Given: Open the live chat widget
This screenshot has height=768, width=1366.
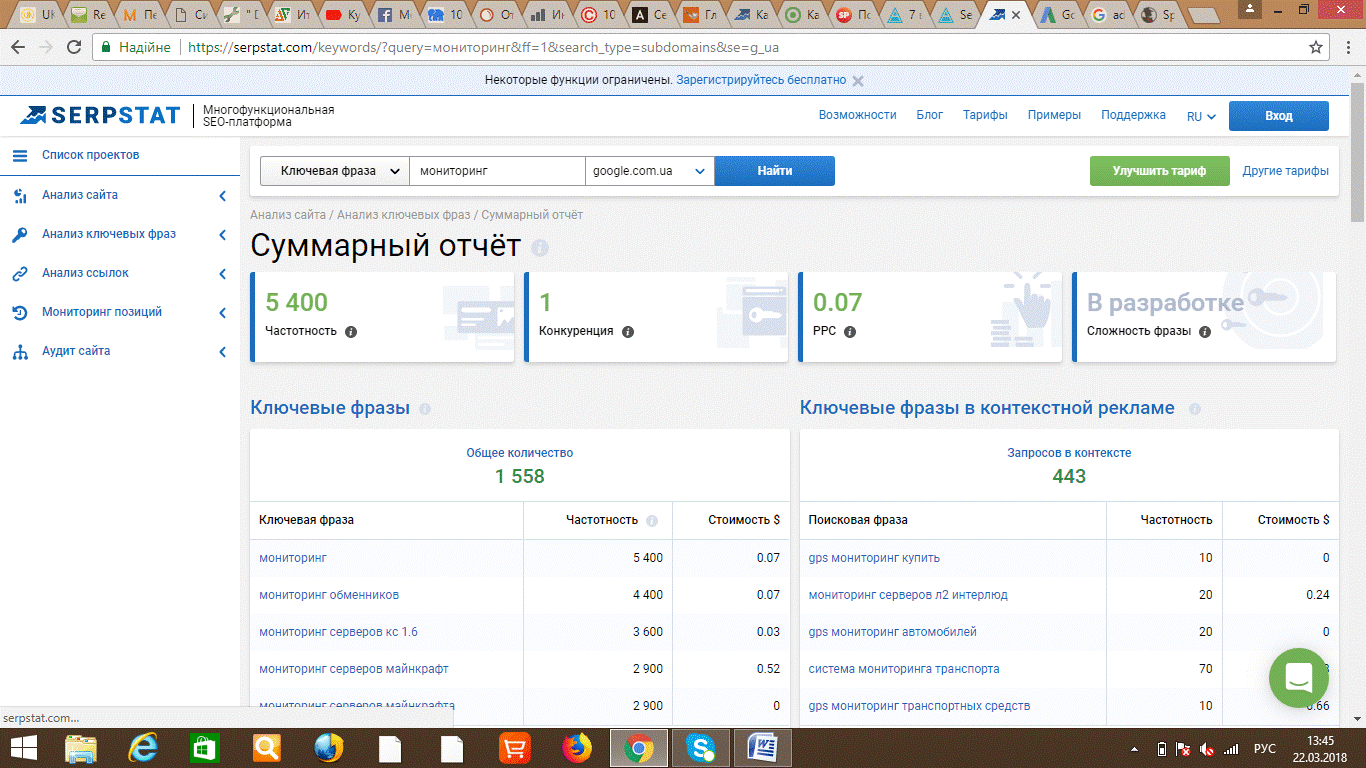Looking at the screenshot, I should pyautogui.click(x=1298, y=678).
